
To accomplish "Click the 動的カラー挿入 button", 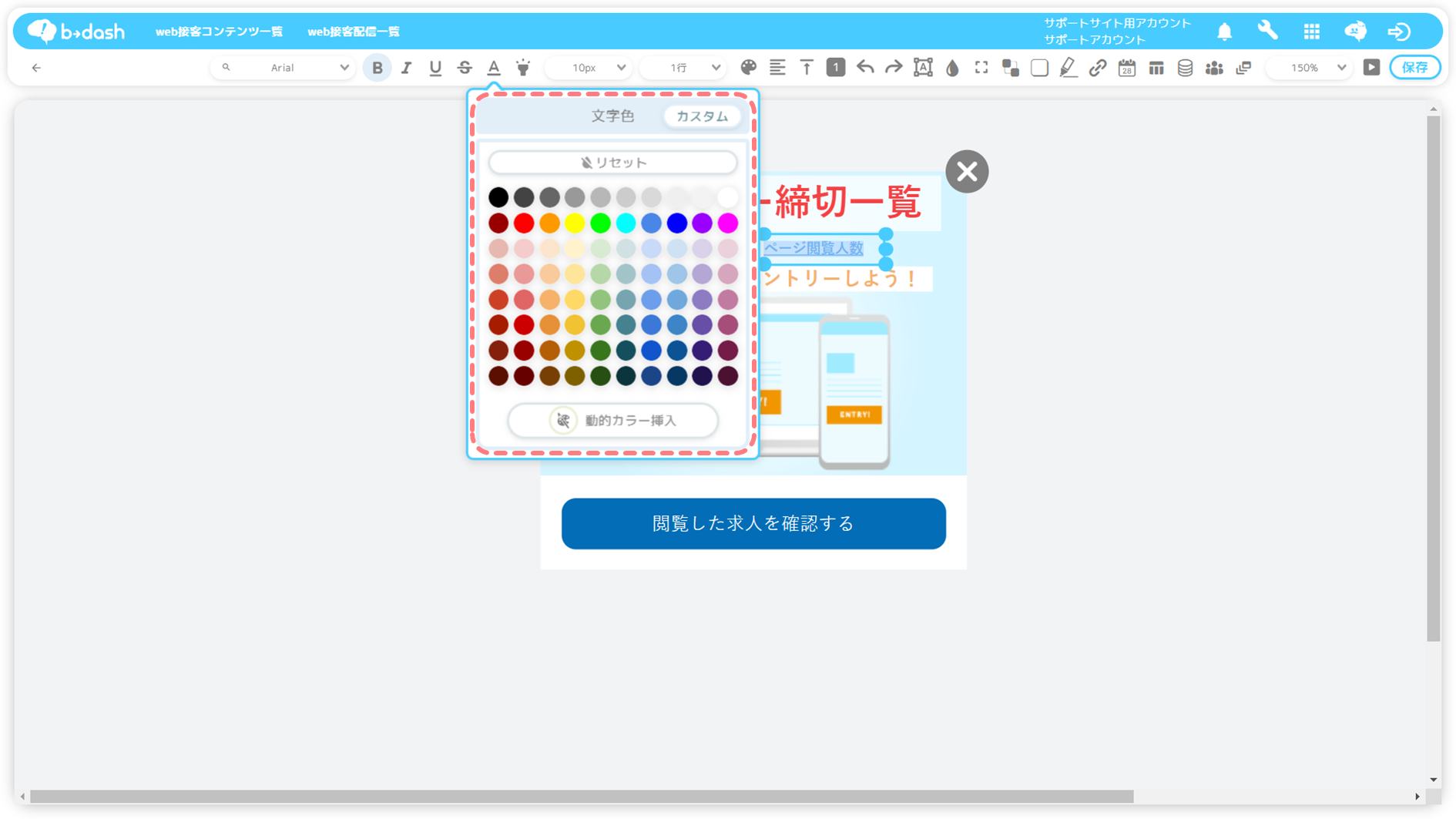I will [x=613, y=421].
